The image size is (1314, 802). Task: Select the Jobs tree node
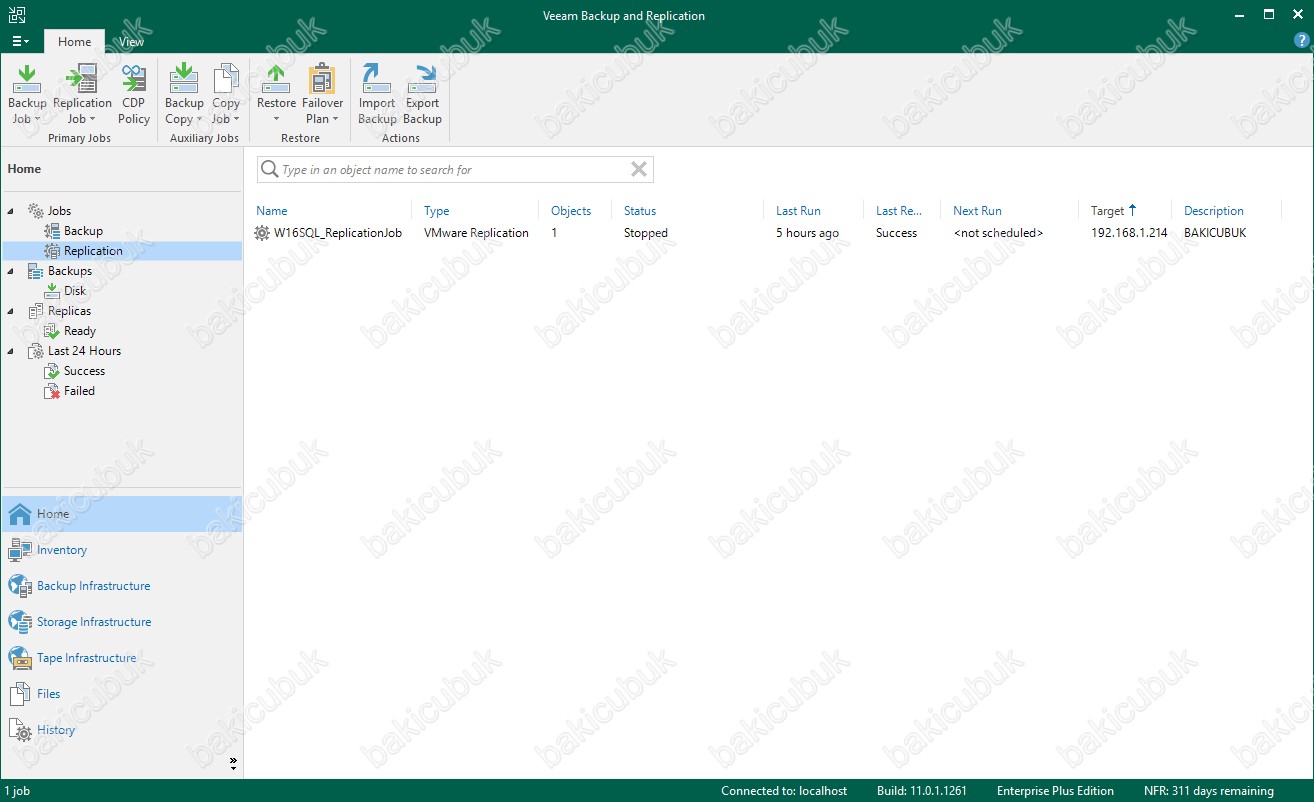click(x=59, y=211)
